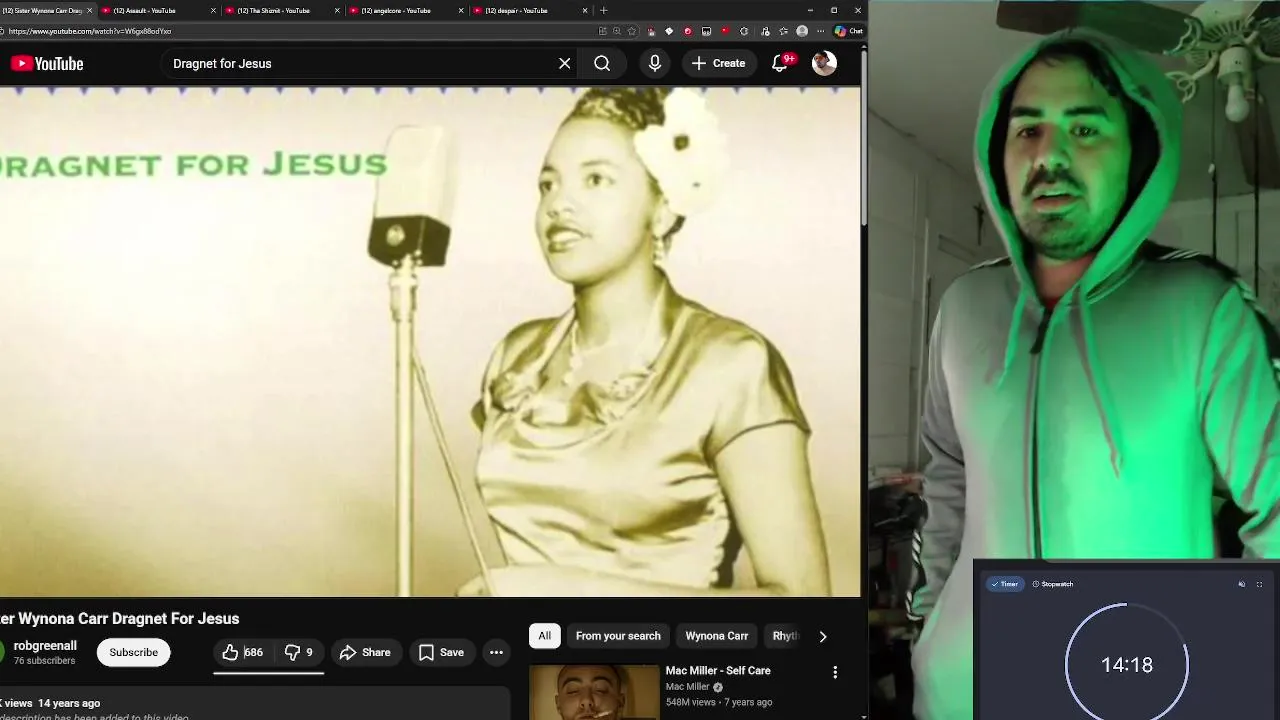
Task: Like the video (686 likes)
Action: [x=242, y=652]
